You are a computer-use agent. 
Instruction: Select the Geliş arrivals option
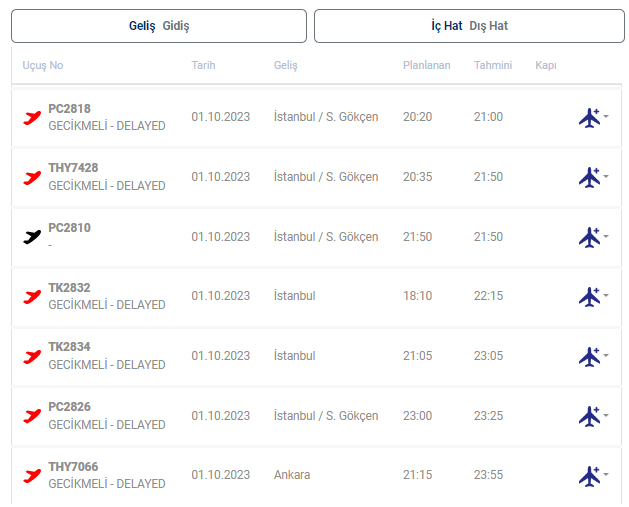(142, 26)
